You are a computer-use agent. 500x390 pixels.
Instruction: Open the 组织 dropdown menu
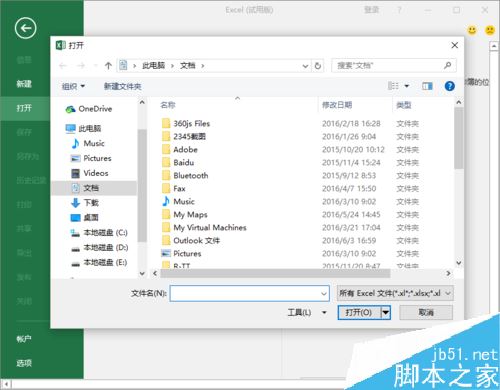click(x=73, y=86)
